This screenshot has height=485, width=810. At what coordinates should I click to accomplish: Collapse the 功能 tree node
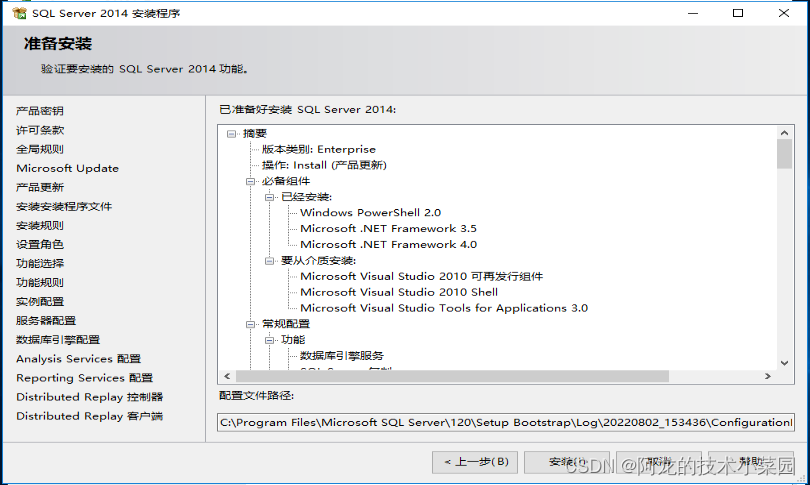pos(269,340)
